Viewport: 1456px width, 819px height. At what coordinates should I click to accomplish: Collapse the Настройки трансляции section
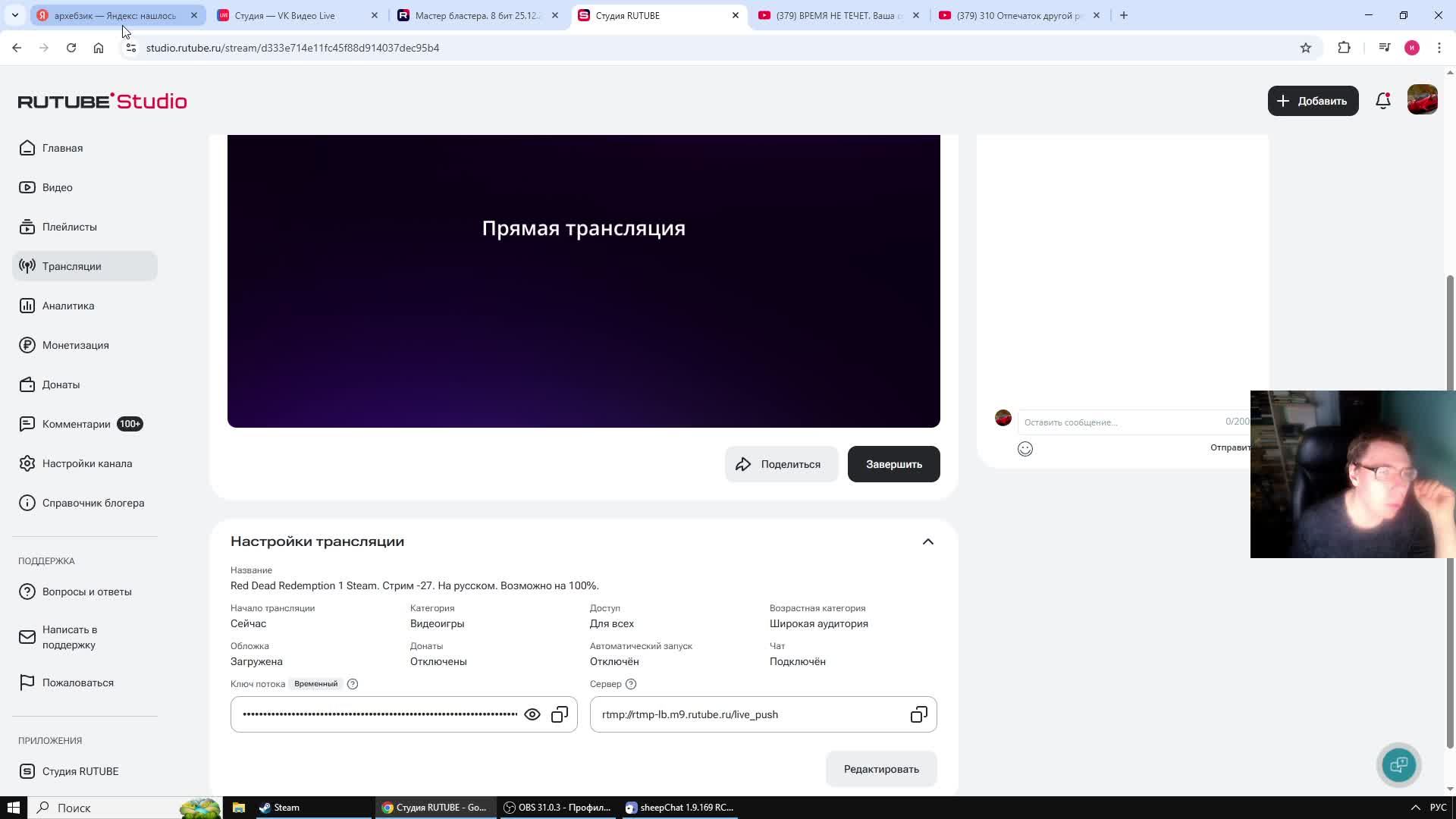928,541
